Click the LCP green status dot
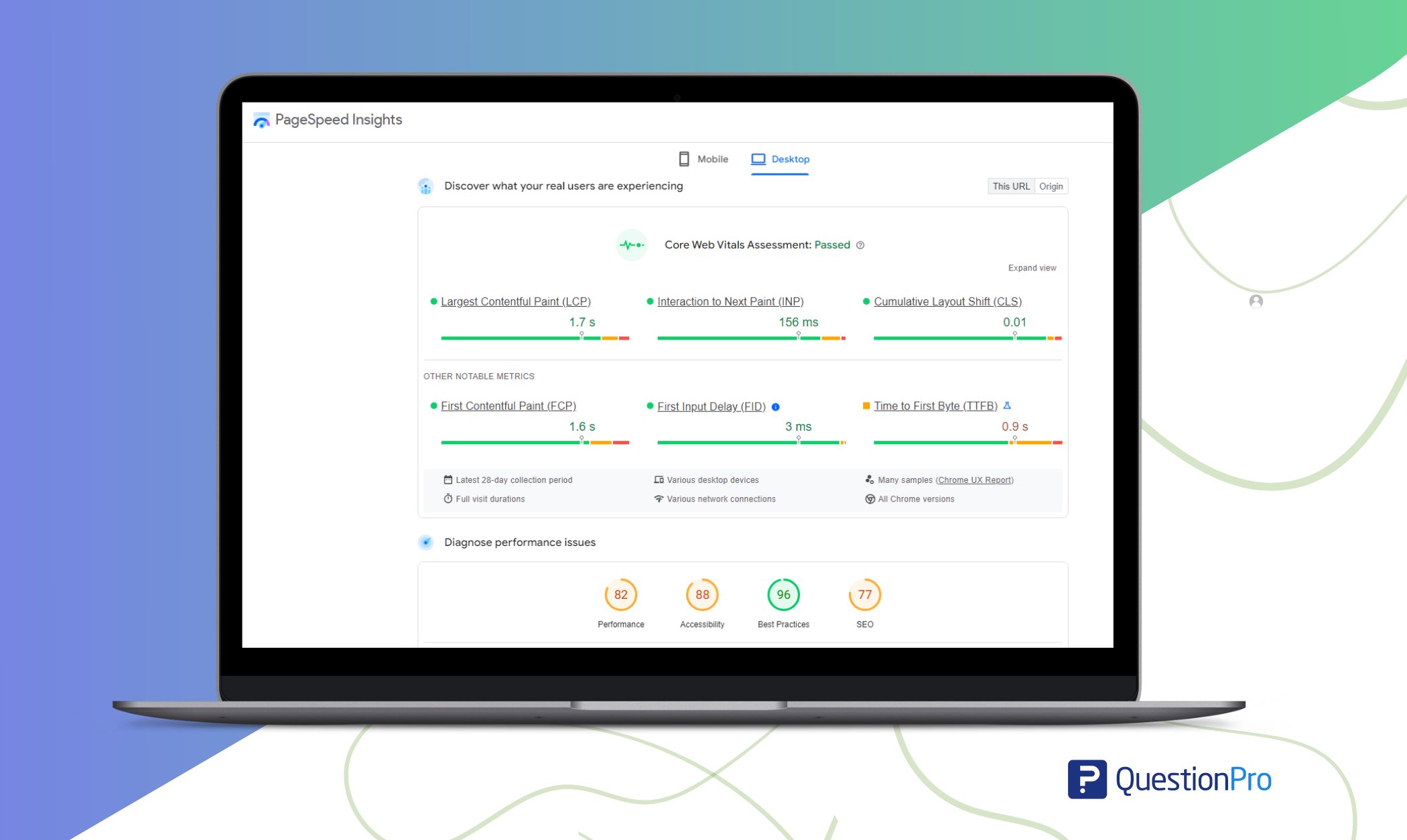This screenshot has height=840, width=1407. click(433, 301)
